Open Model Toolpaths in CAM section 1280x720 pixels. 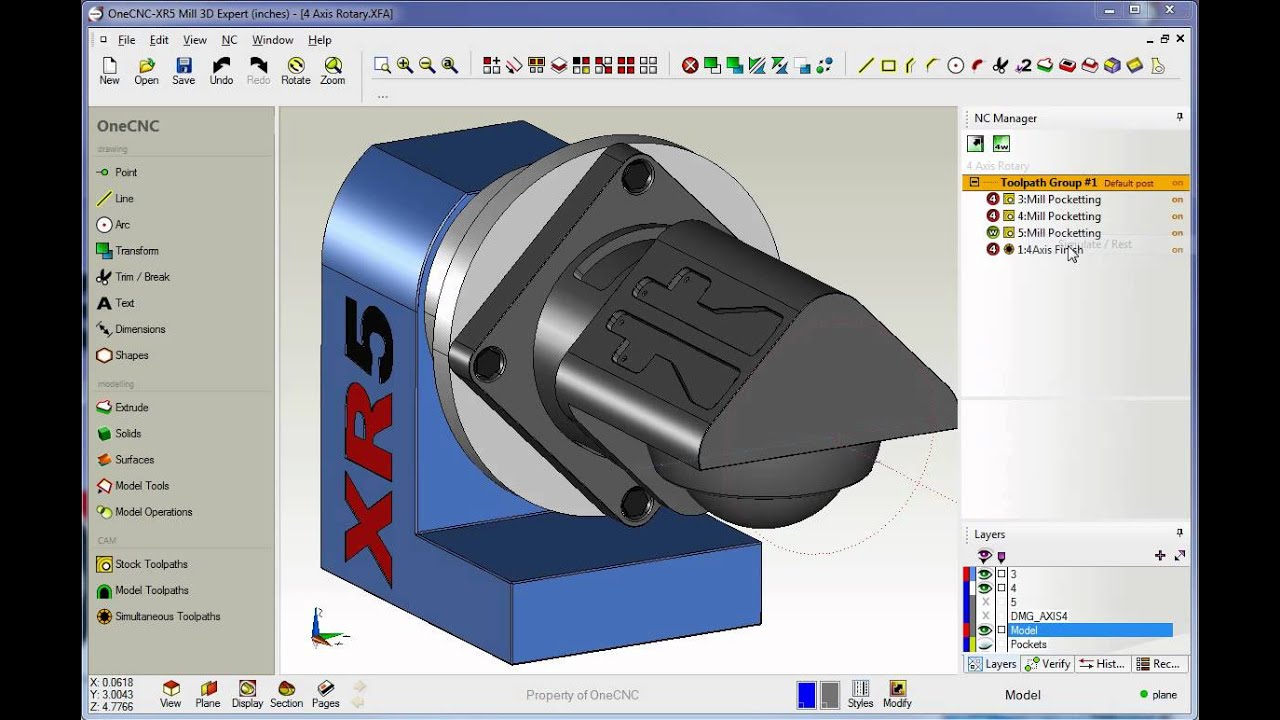142,590
